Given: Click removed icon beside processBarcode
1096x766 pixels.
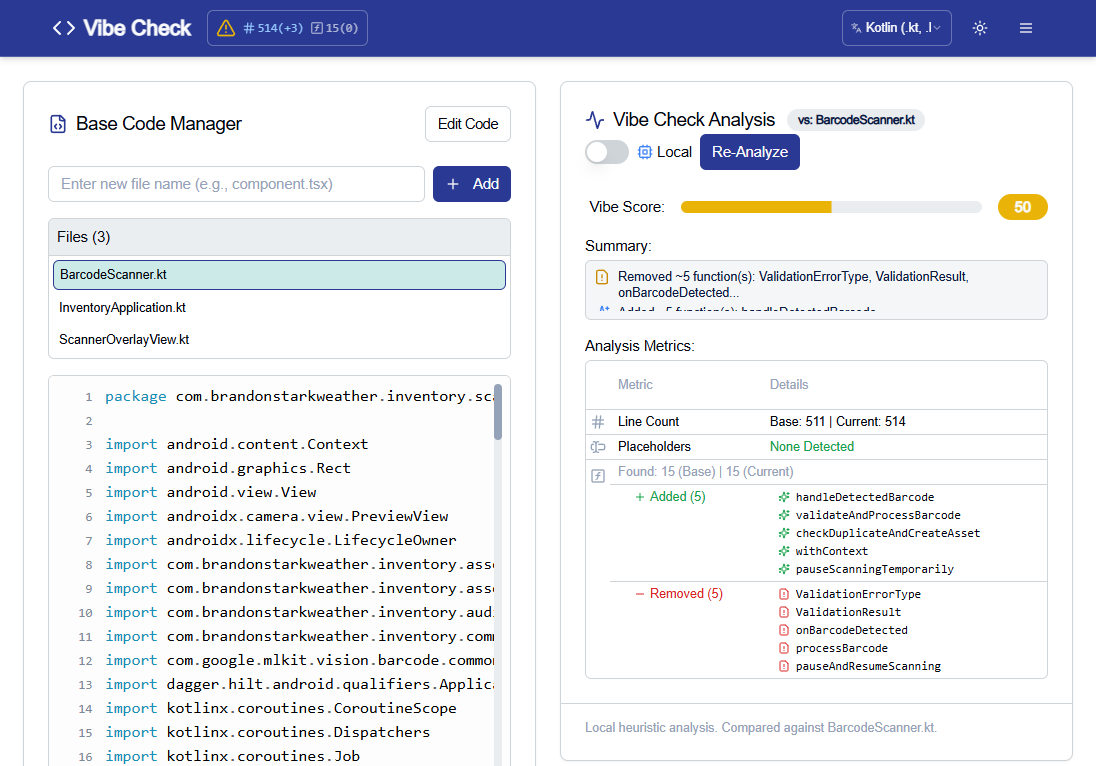Looking at the screenshot, I should (x=784, y=649).
